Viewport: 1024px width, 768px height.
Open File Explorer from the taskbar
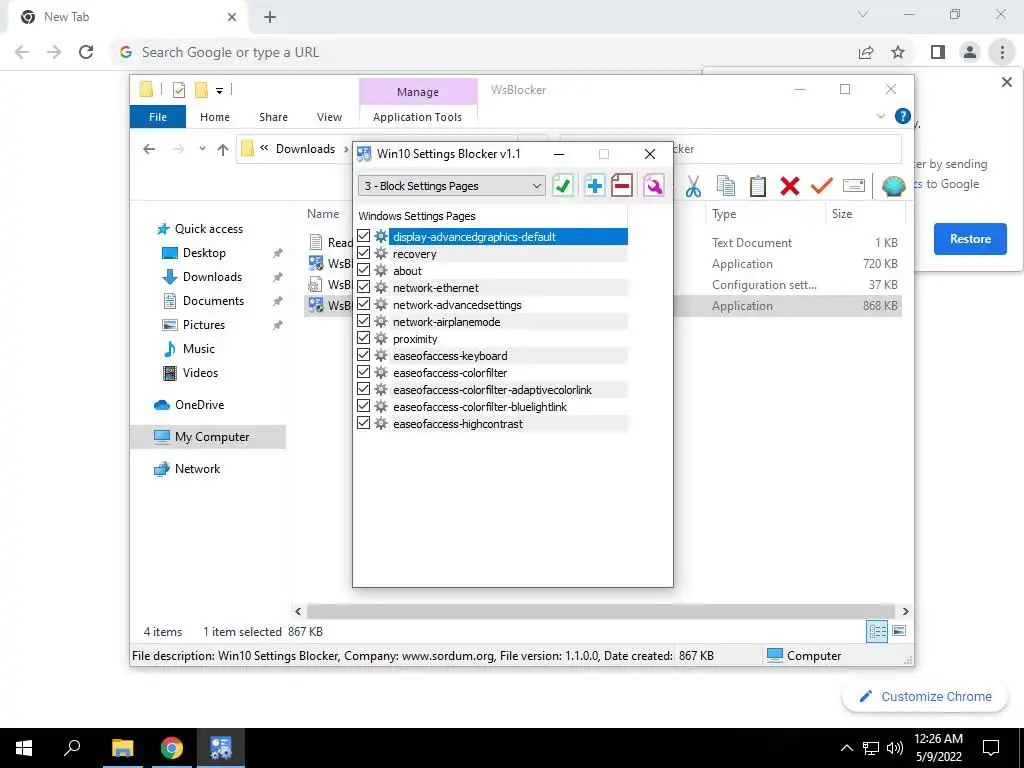(x=122, y=748)
